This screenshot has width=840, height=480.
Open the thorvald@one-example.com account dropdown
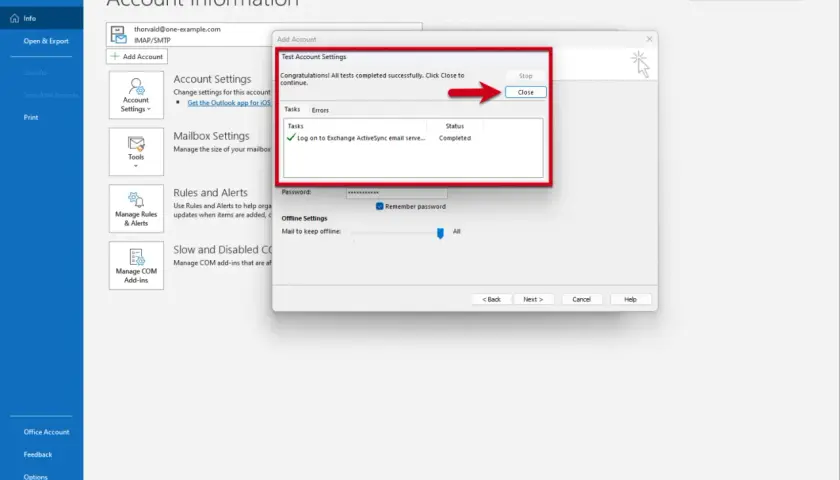[x=264, y=34]
